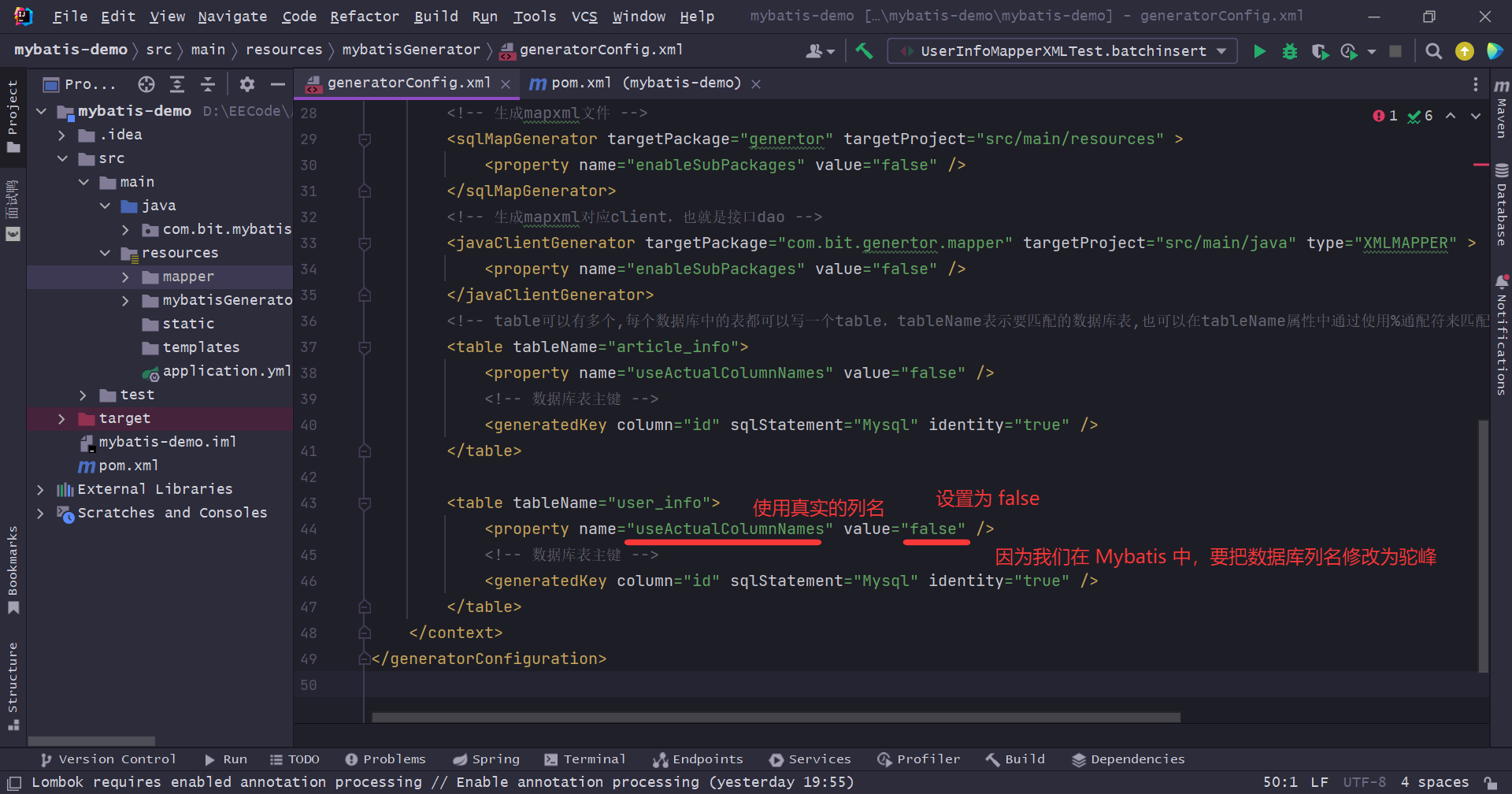Toggle the Project tool window stripe button

(x=13, y=117)
